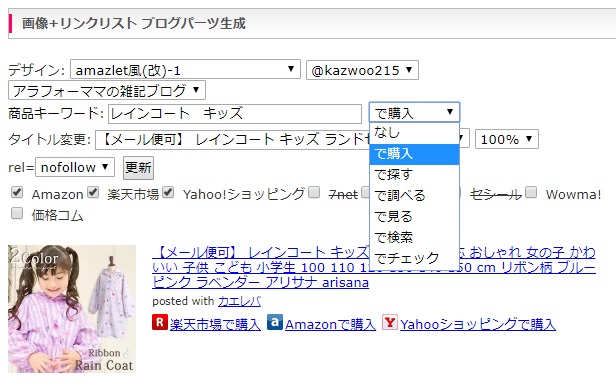Enable the 価格コム checkbox
This screenshot has width=616, height=390.
pos(17,214)
